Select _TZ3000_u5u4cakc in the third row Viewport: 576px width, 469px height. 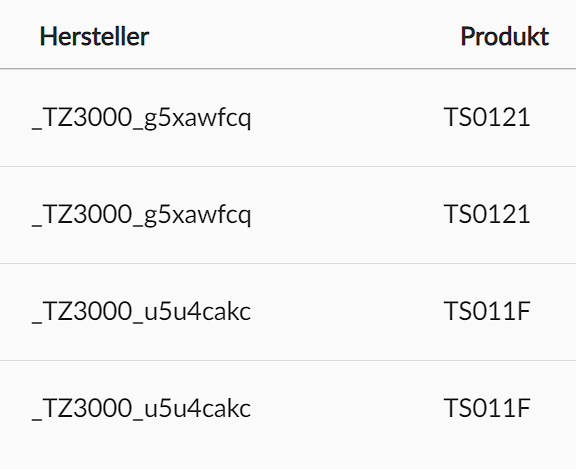click(142, 311)
